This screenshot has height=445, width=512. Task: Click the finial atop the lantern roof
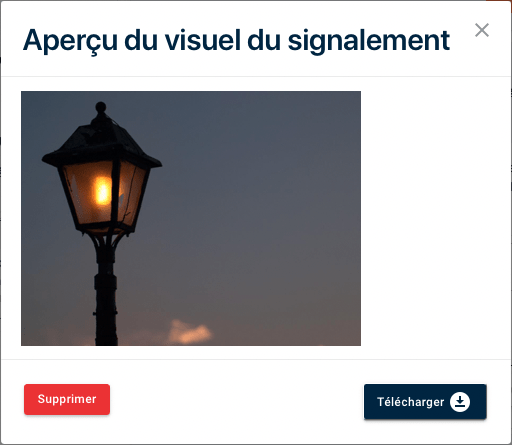pos(101,107)
